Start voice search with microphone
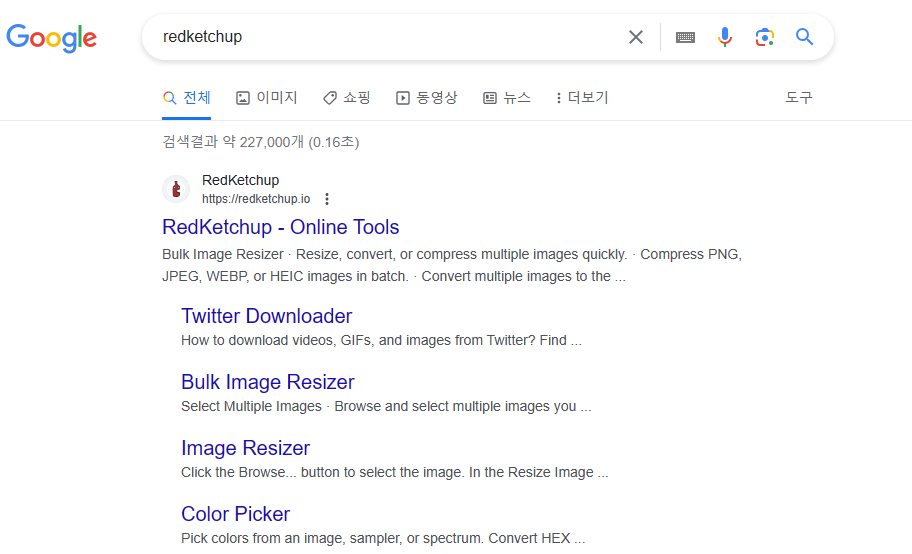The height and width of the screenshot is (554, 912). [x=725, y=37]
